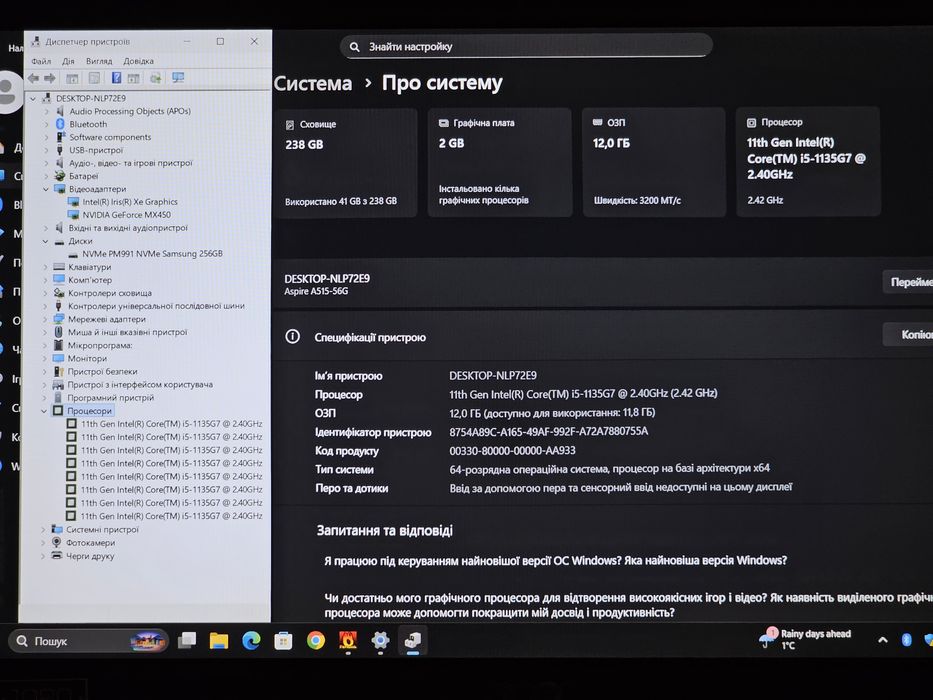Click the taskbar Пошук search box
The width and height of the screenshot is (933, 700).
click(88, 641)
